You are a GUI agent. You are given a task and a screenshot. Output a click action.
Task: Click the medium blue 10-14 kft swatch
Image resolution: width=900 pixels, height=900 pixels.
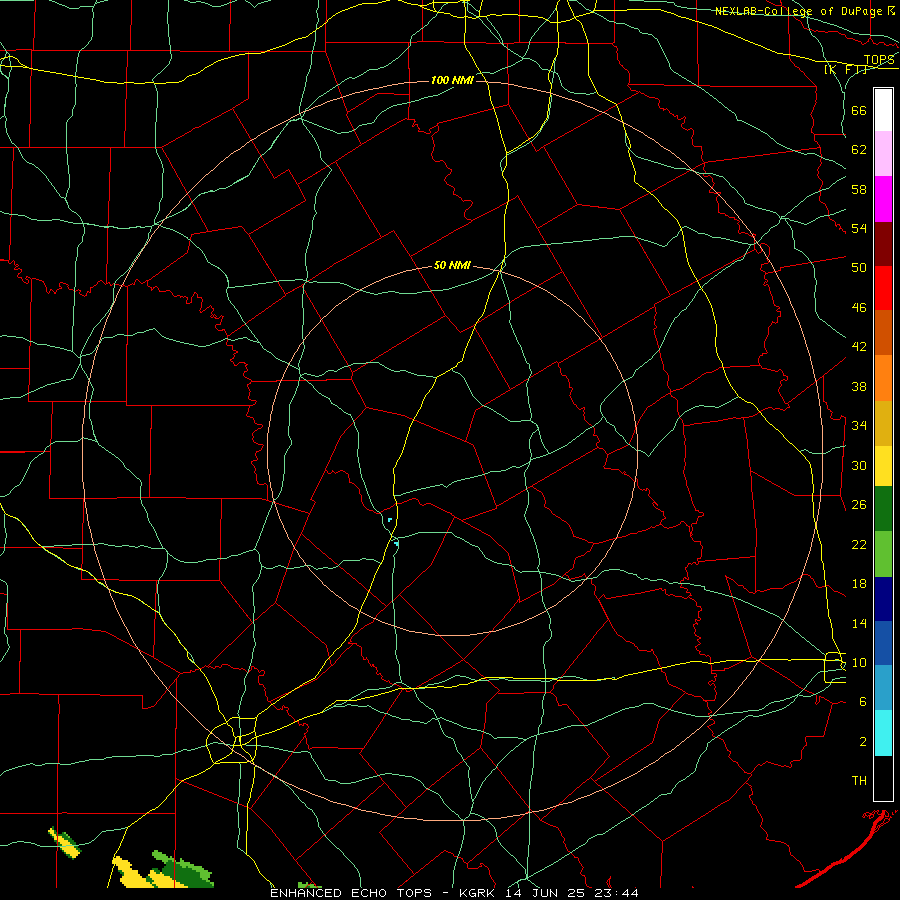click(883, 643)
